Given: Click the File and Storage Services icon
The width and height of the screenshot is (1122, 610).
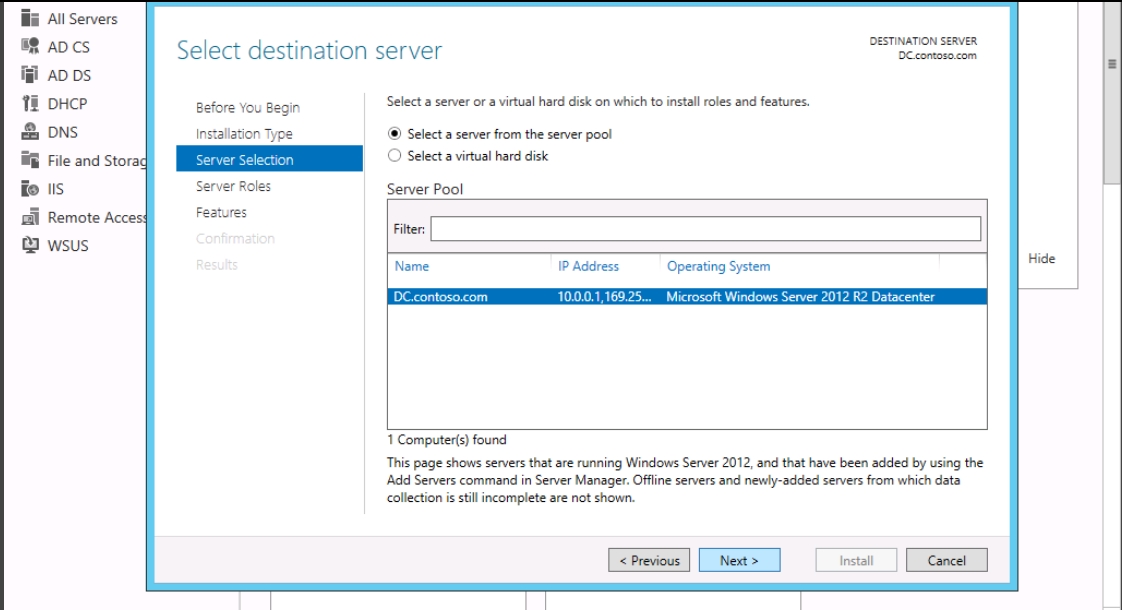Looking at the screenshot, I should click(x=30, y=160).
